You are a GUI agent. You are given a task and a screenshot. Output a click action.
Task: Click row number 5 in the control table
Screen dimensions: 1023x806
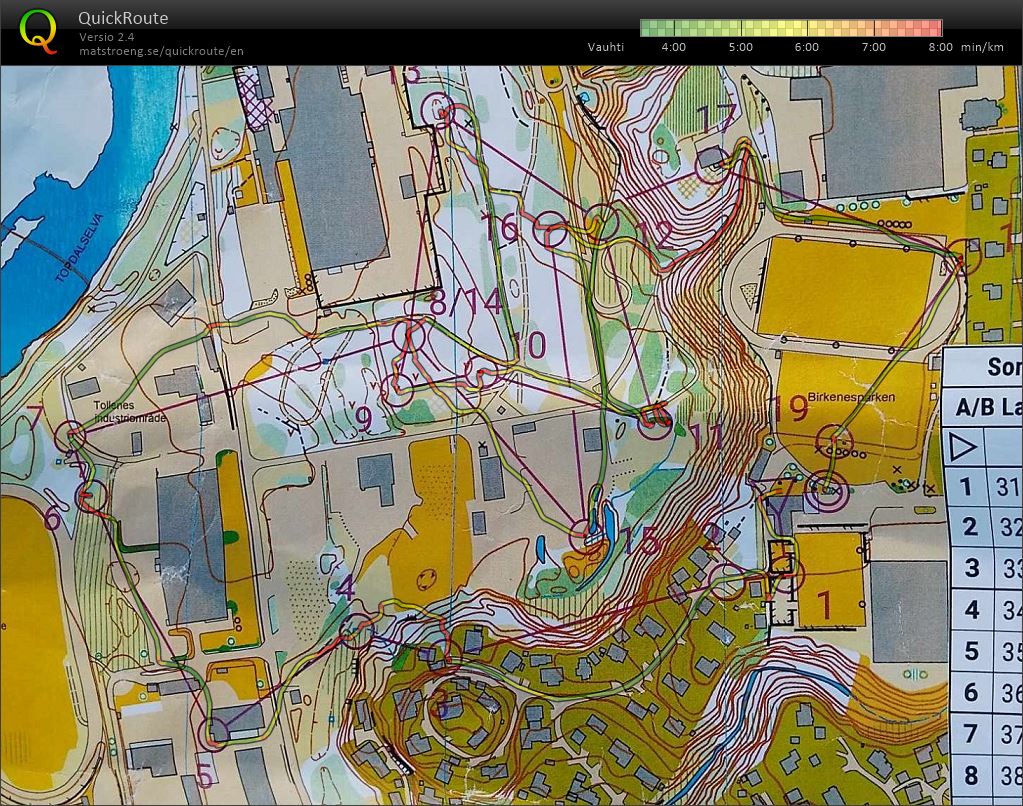971,650
